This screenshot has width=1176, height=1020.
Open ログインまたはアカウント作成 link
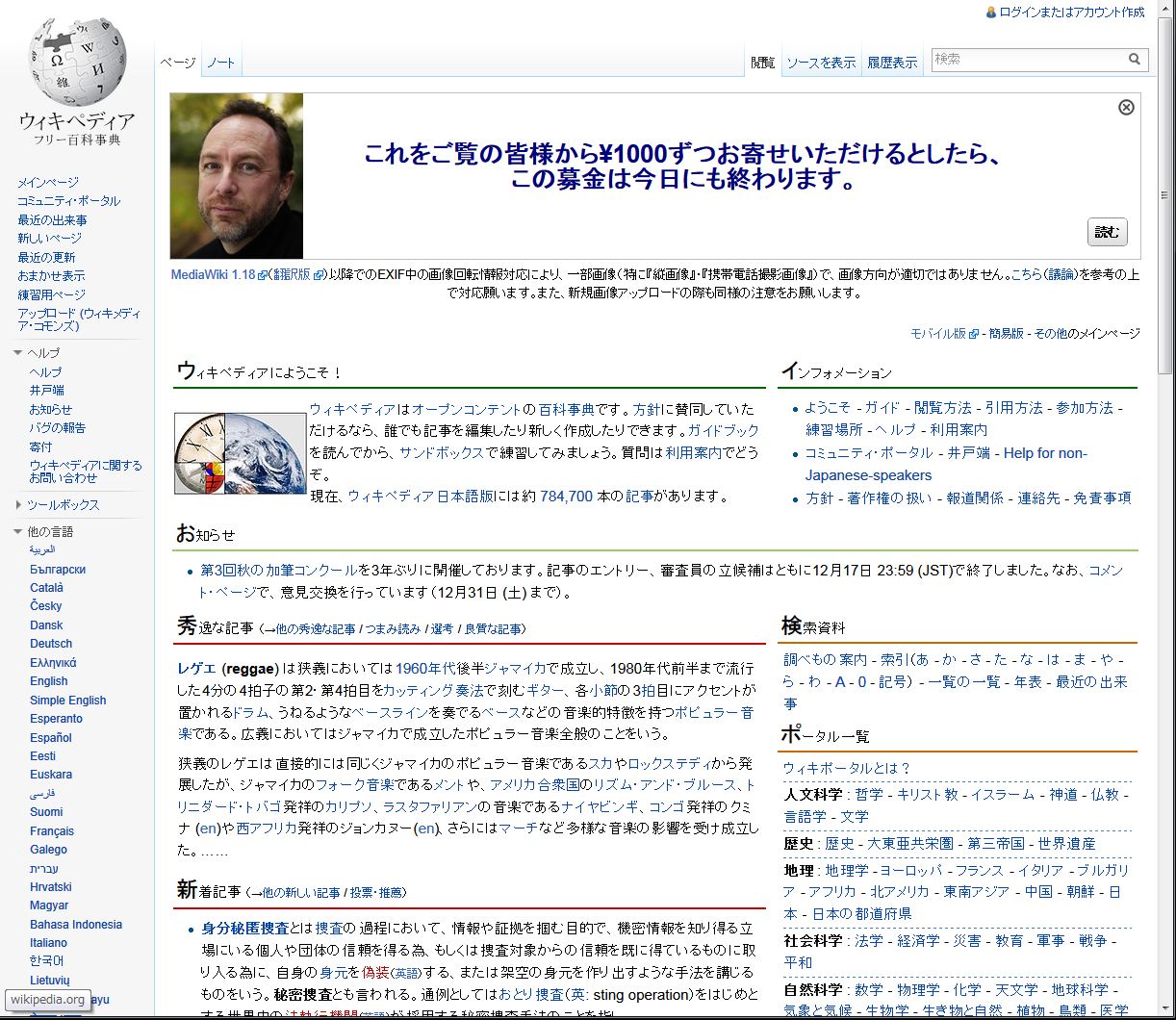[1072, 13]
